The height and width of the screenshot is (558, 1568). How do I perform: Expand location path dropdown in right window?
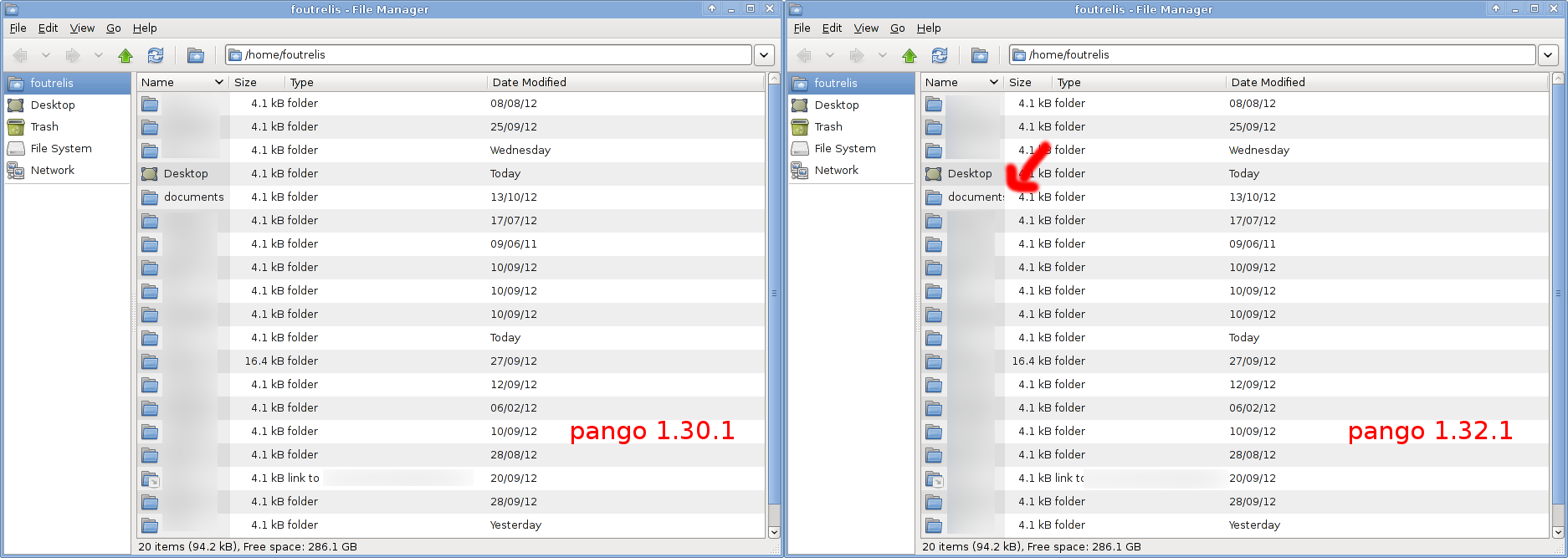[1548, 55]
